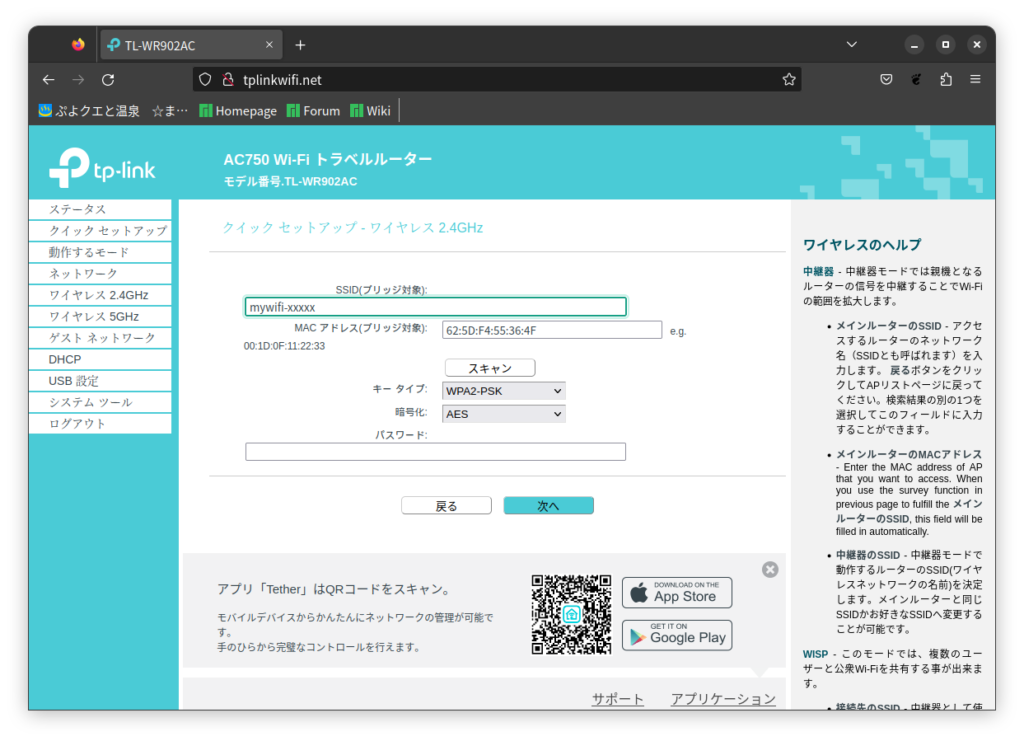Open the ワイヤレス 5GHz menu item
1024x741 pixels.
[x=101, y=317]
